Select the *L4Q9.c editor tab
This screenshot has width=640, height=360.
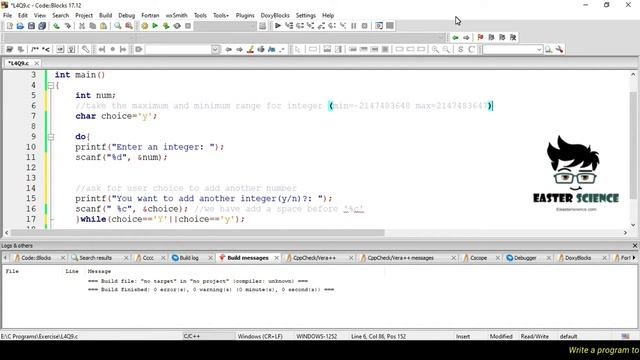[x=18, y=63]
